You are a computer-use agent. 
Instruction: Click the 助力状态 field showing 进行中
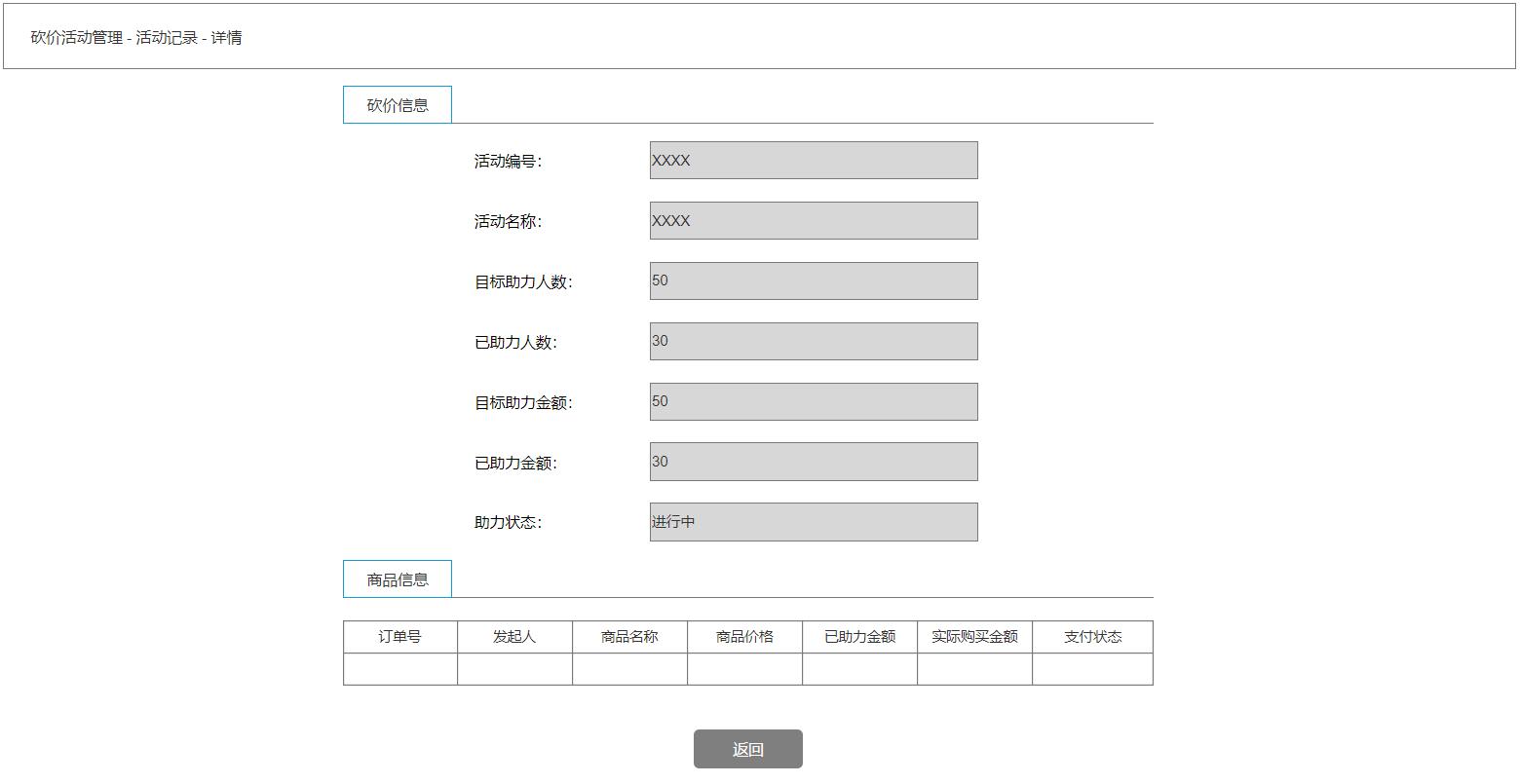click(814, 521)
